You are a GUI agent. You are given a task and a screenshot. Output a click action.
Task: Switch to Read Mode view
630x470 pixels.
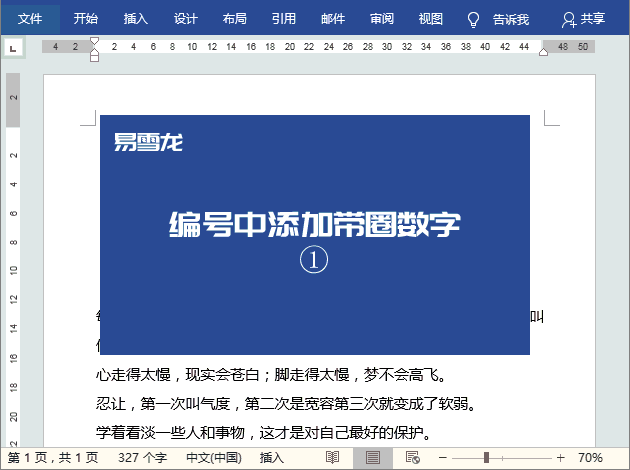[332, 458]
